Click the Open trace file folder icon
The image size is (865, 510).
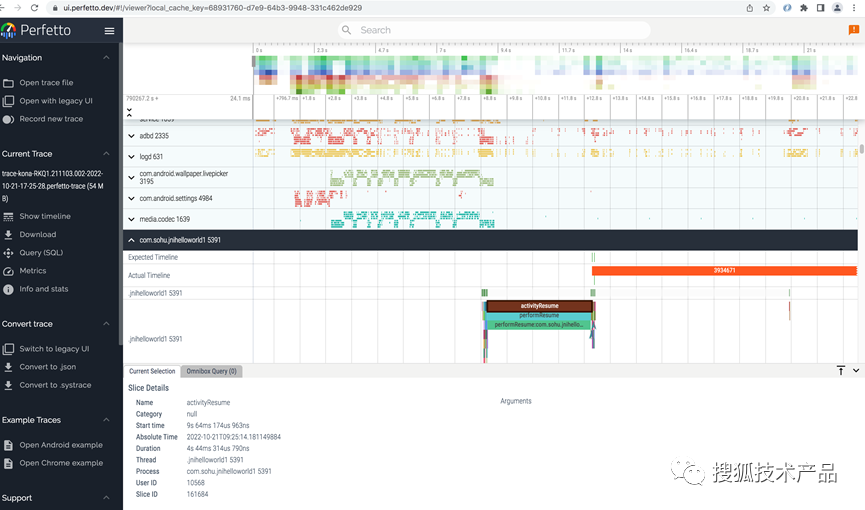8,83
